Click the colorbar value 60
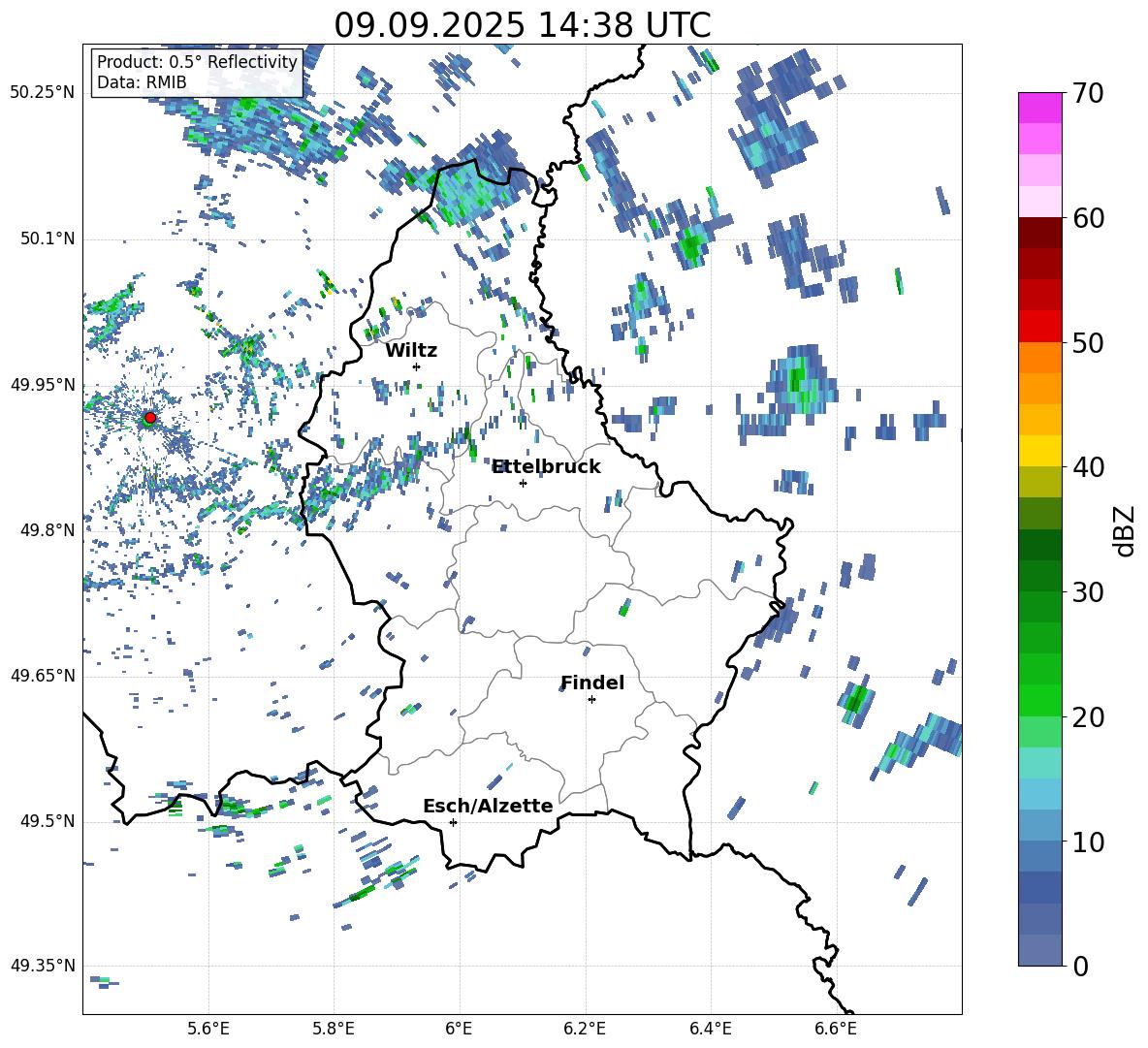 coord(1089,218)
